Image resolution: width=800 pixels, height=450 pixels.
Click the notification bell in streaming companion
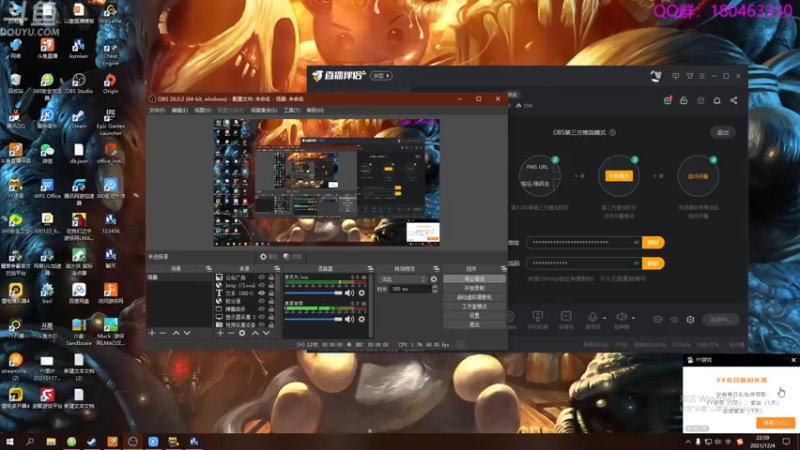tap(717, 101)
